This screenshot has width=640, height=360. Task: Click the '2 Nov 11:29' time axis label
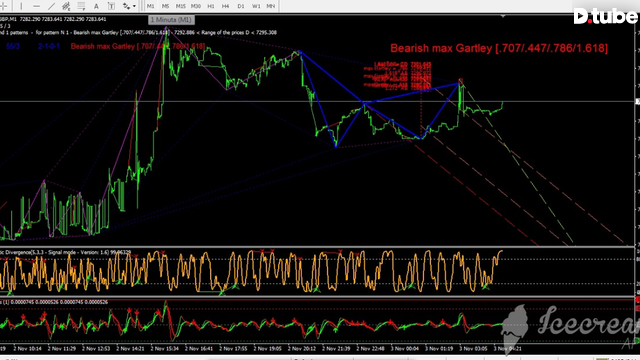tap(62, 349)
